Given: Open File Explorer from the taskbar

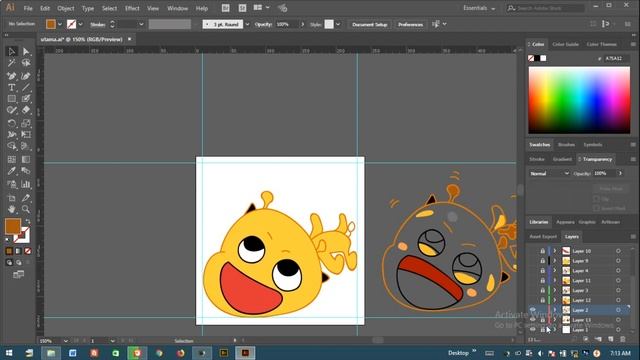Looking at the screenshot, I should point(51,353).
